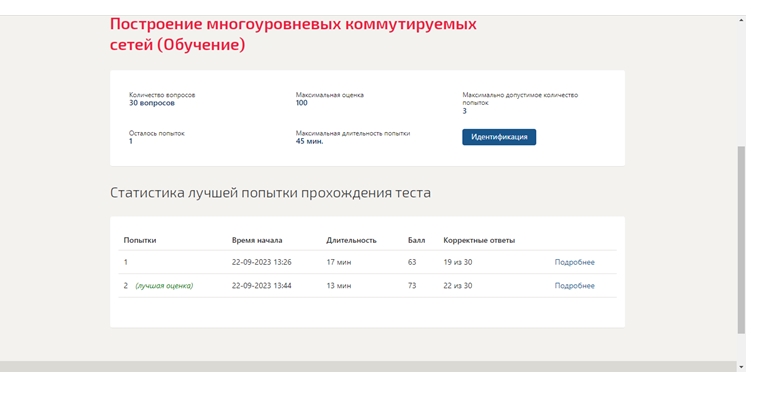This screenshot has width=778, height=393.
Task: Click the maximum score value 100
Action: pos(301,103)
